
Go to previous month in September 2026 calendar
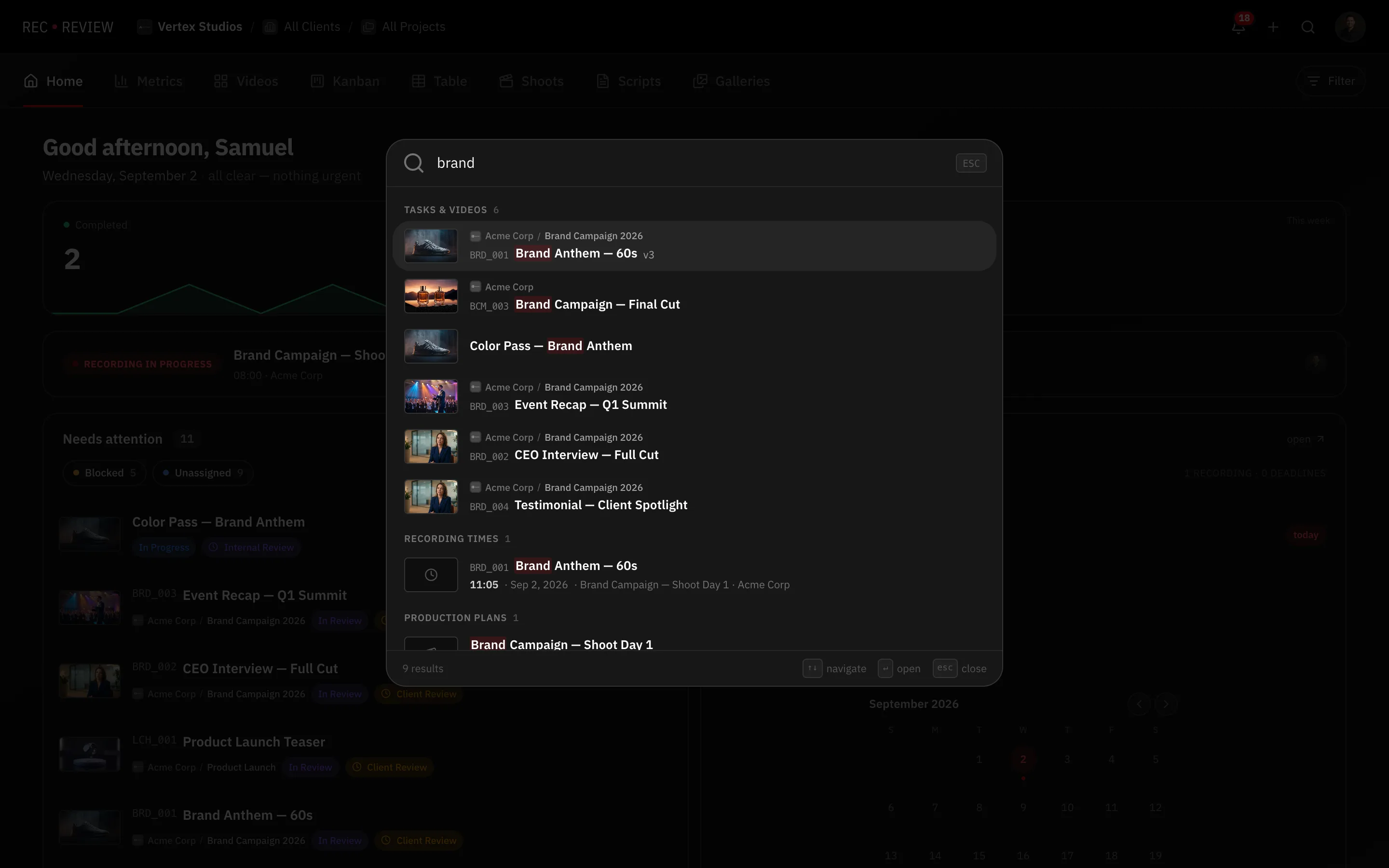(1139, 704)
